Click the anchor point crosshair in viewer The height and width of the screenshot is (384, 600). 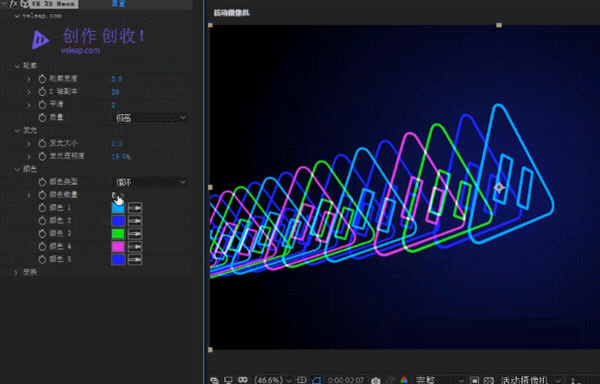tap(499, 188)
